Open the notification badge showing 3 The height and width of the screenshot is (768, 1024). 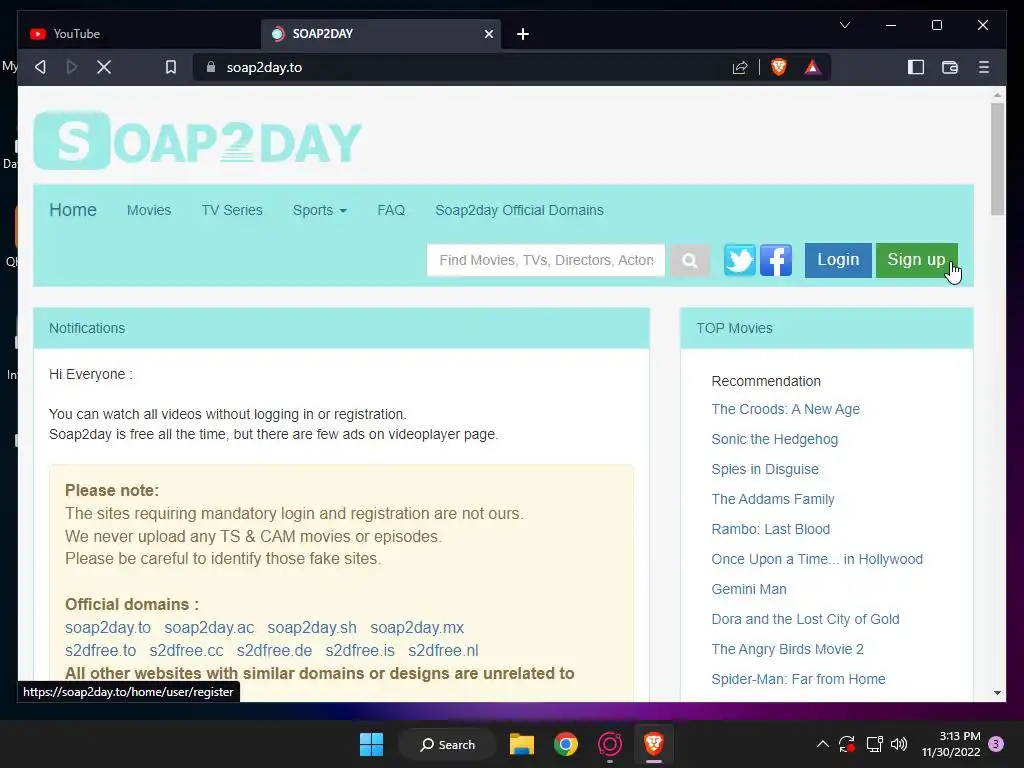pos(996,744)
